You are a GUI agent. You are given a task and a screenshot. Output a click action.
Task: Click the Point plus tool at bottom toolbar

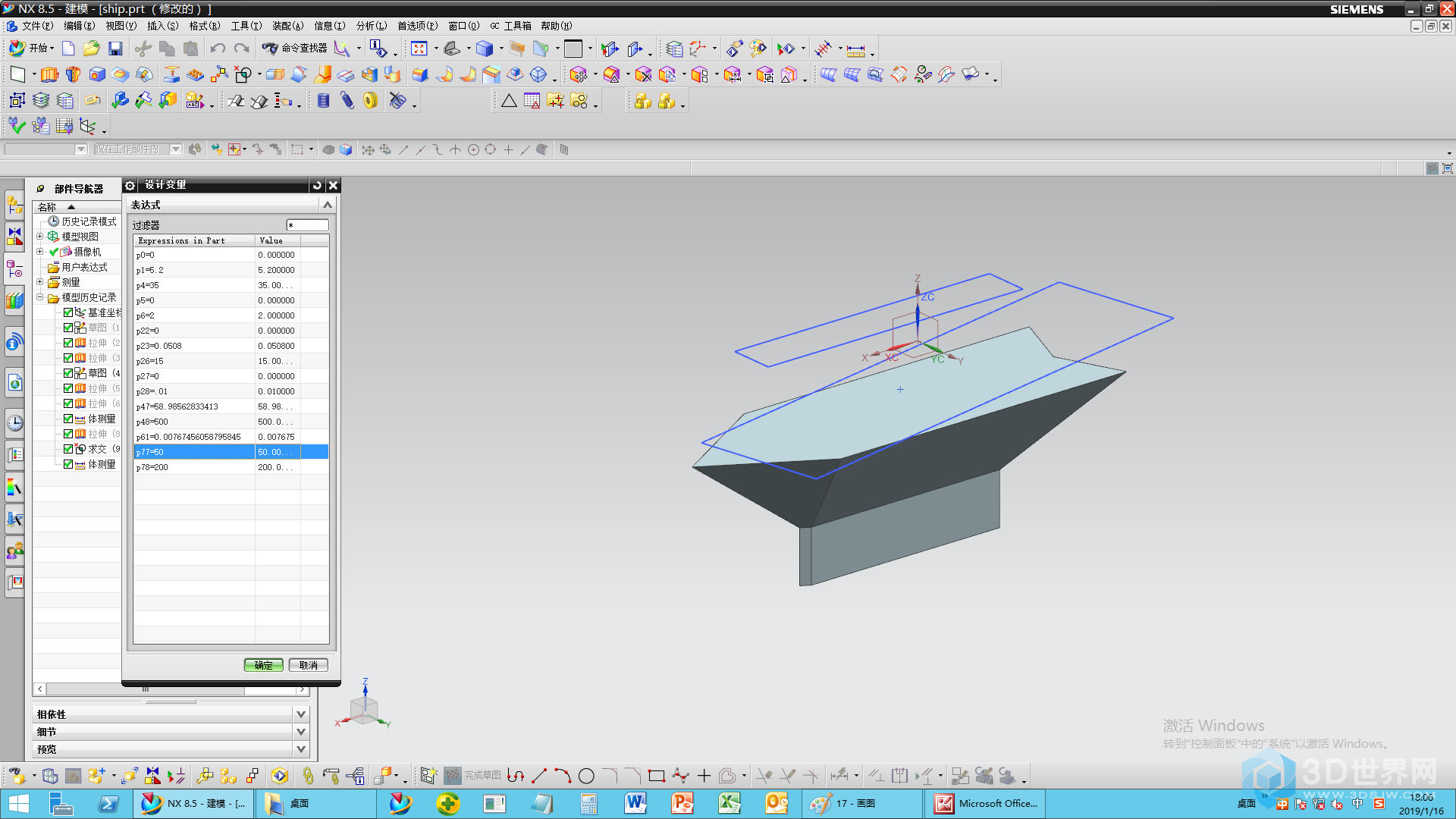click(x=704, y=776)
